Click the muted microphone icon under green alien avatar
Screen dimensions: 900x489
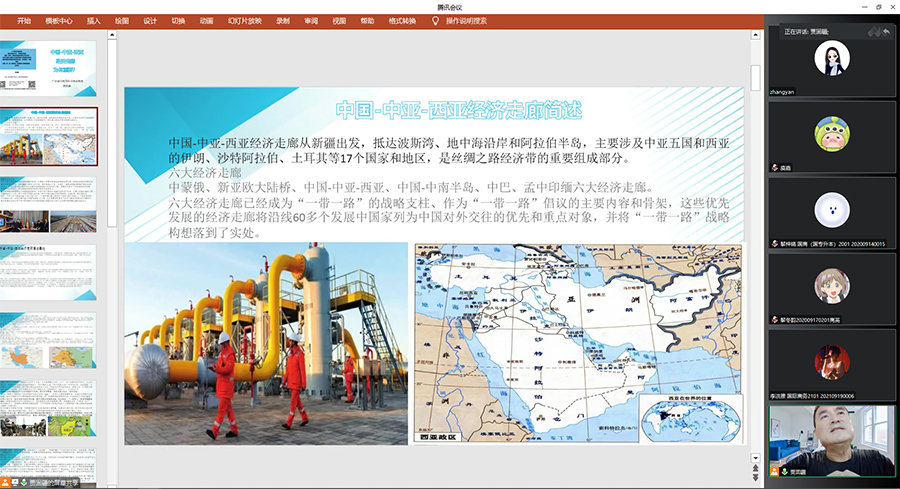tap(775, 168)
